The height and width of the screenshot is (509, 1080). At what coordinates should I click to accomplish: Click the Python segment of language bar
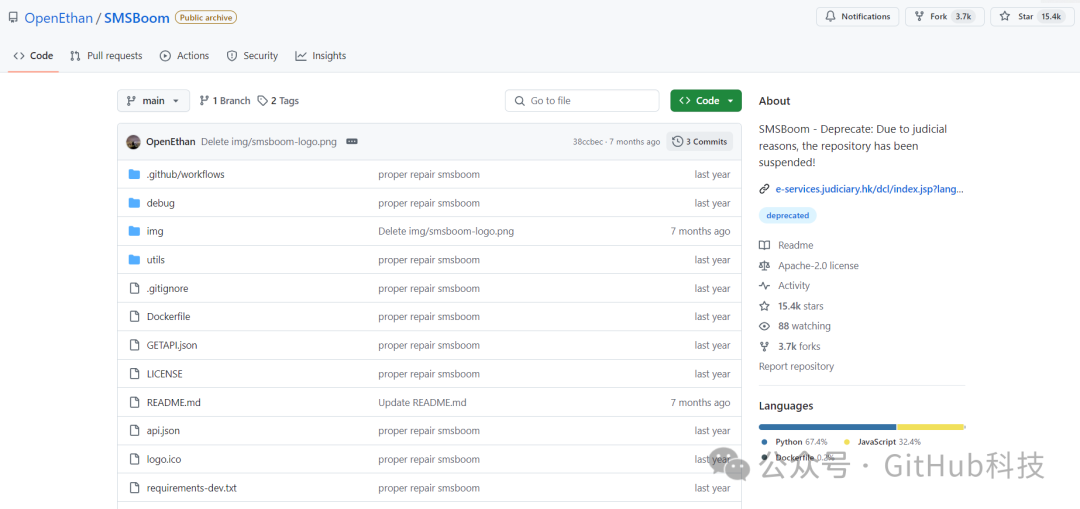coord(827,427)
